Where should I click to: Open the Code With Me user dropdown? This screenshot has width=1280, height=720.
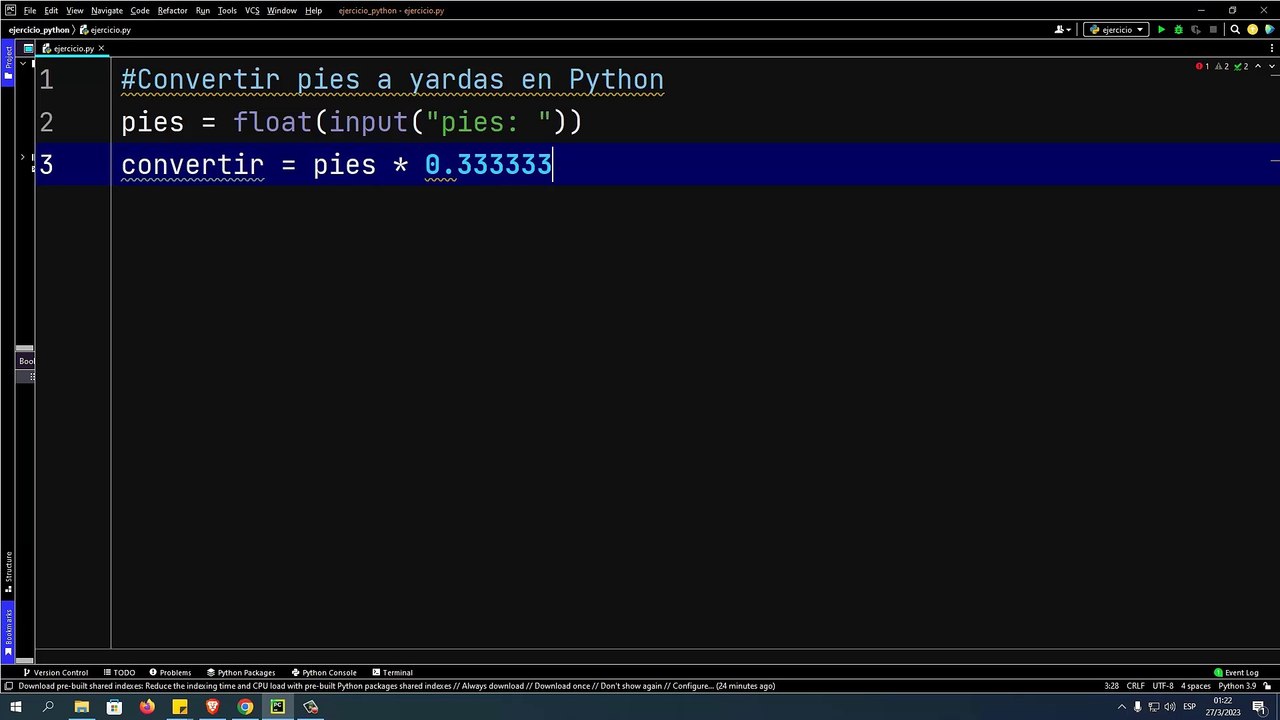[1063, 30]
